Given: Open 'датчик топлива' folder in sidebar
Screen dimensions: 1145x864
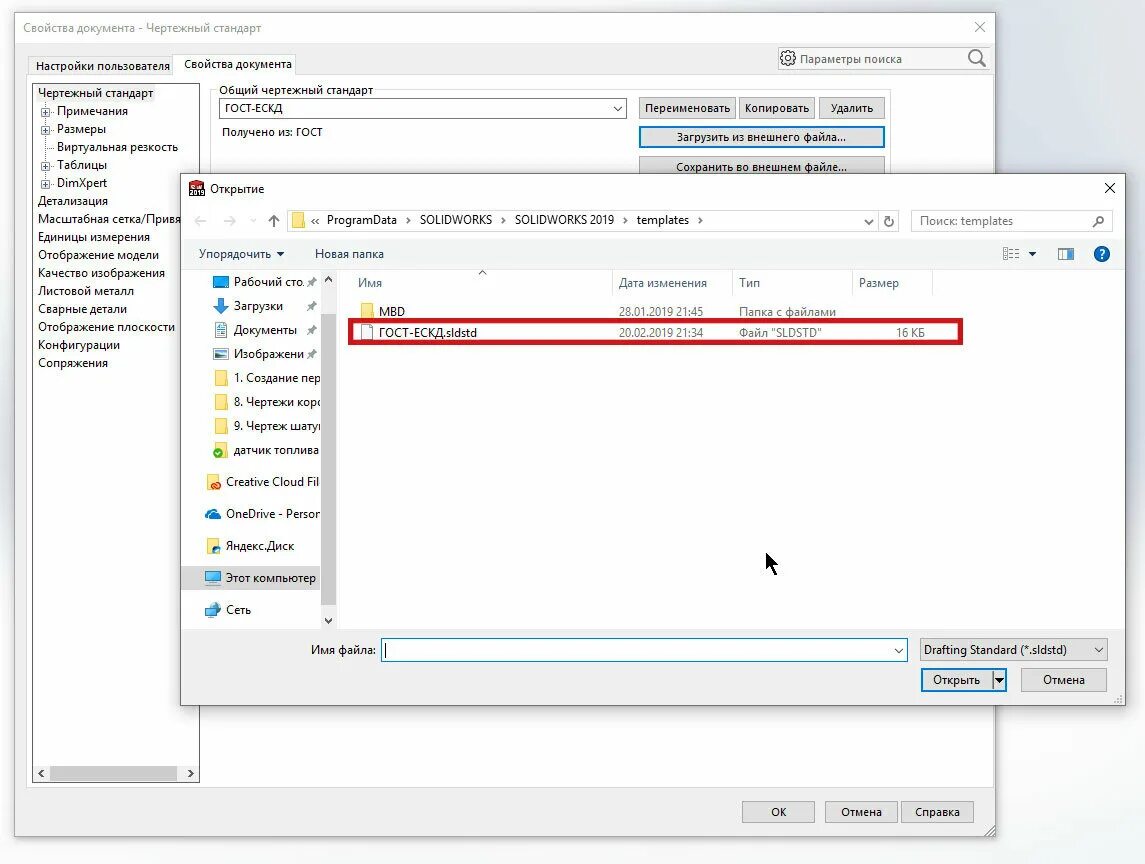Looking at the screenshot, I should (x=266, y=451).
